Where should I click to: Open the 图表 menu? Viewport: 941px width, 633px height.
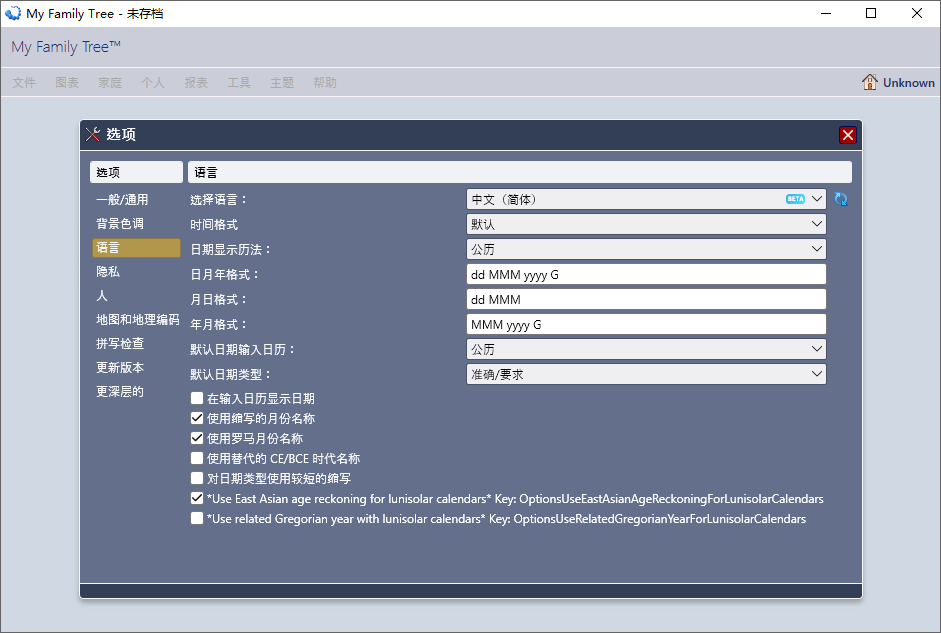(x=67, y=83)
